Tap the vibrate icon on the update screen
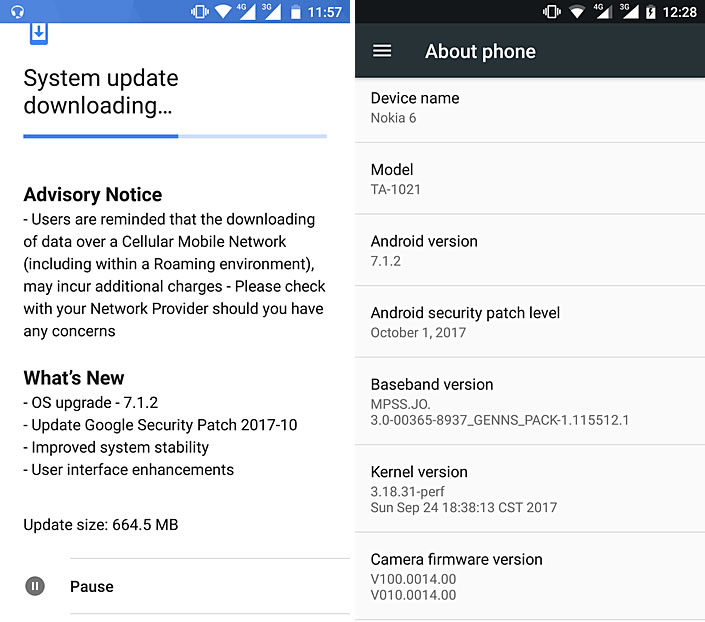 pos(200,12)
